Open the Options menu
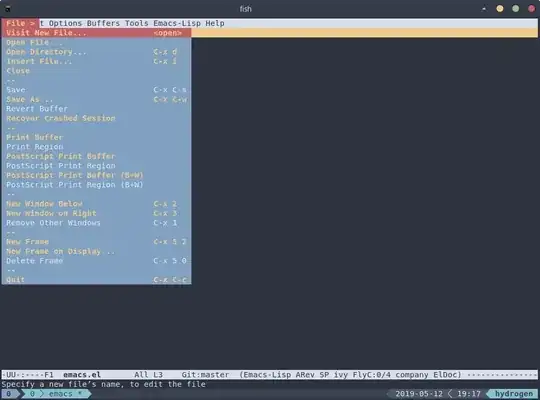Viewport: 540px width, 400px height. 65,23
